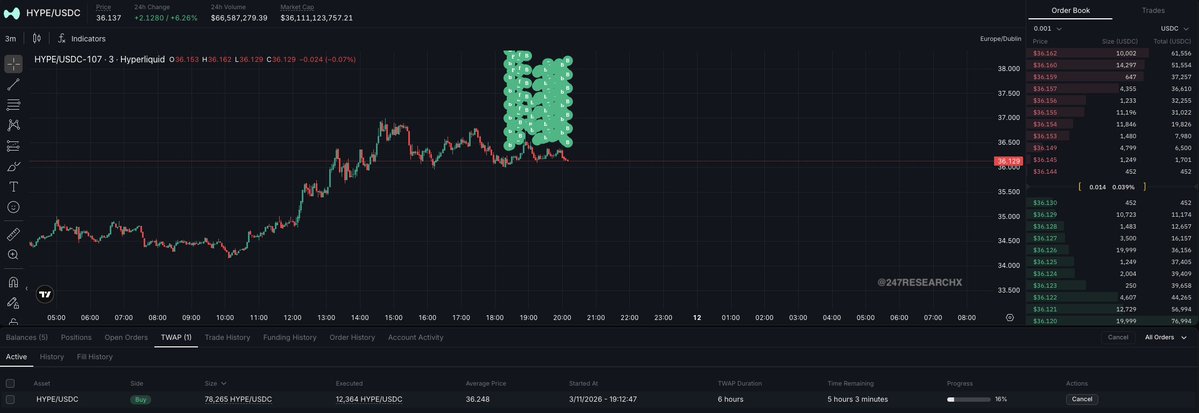This screenshot has height=413, width=1199.
Task: Open the Fibonacci retracement tool
Action: (13, 105)
